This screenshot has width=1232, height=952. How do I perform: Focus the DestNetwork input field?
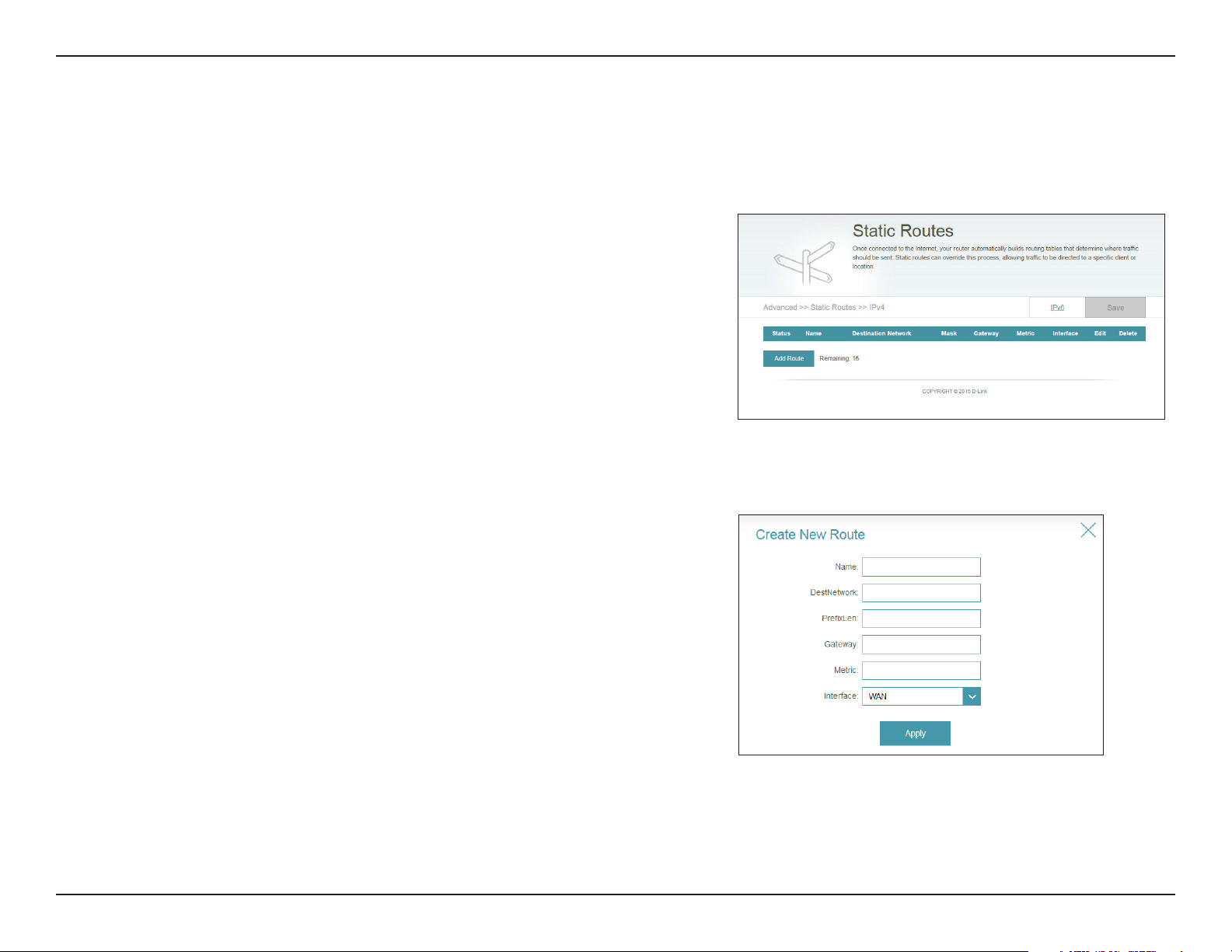(x=921, y=593)
